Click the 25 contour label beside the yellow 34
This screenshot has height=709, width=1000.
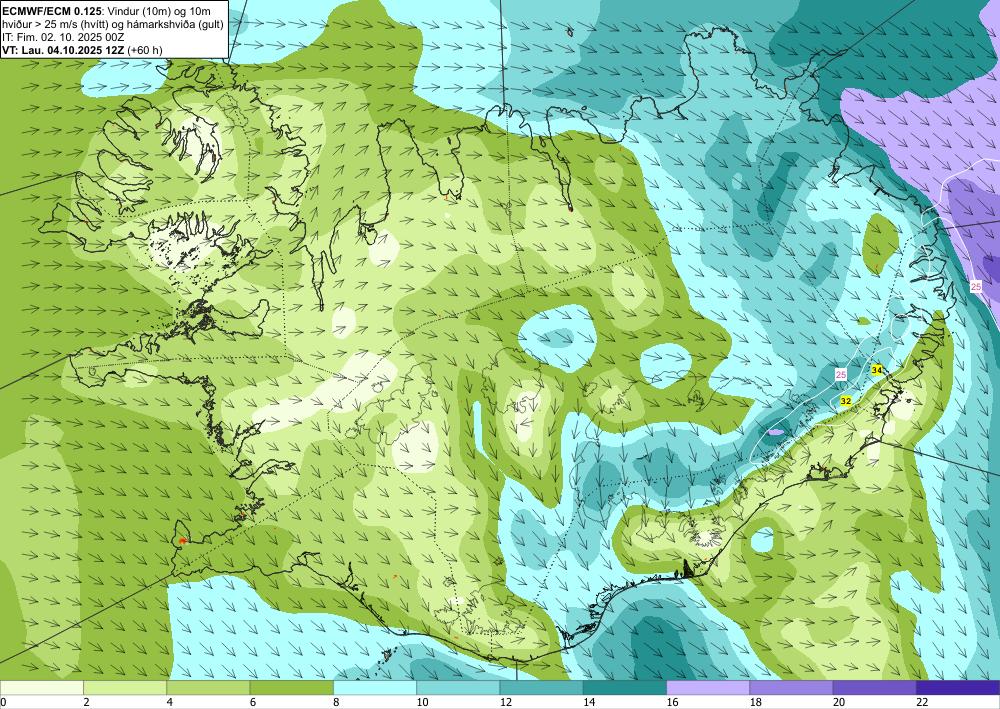coord(841,375)
